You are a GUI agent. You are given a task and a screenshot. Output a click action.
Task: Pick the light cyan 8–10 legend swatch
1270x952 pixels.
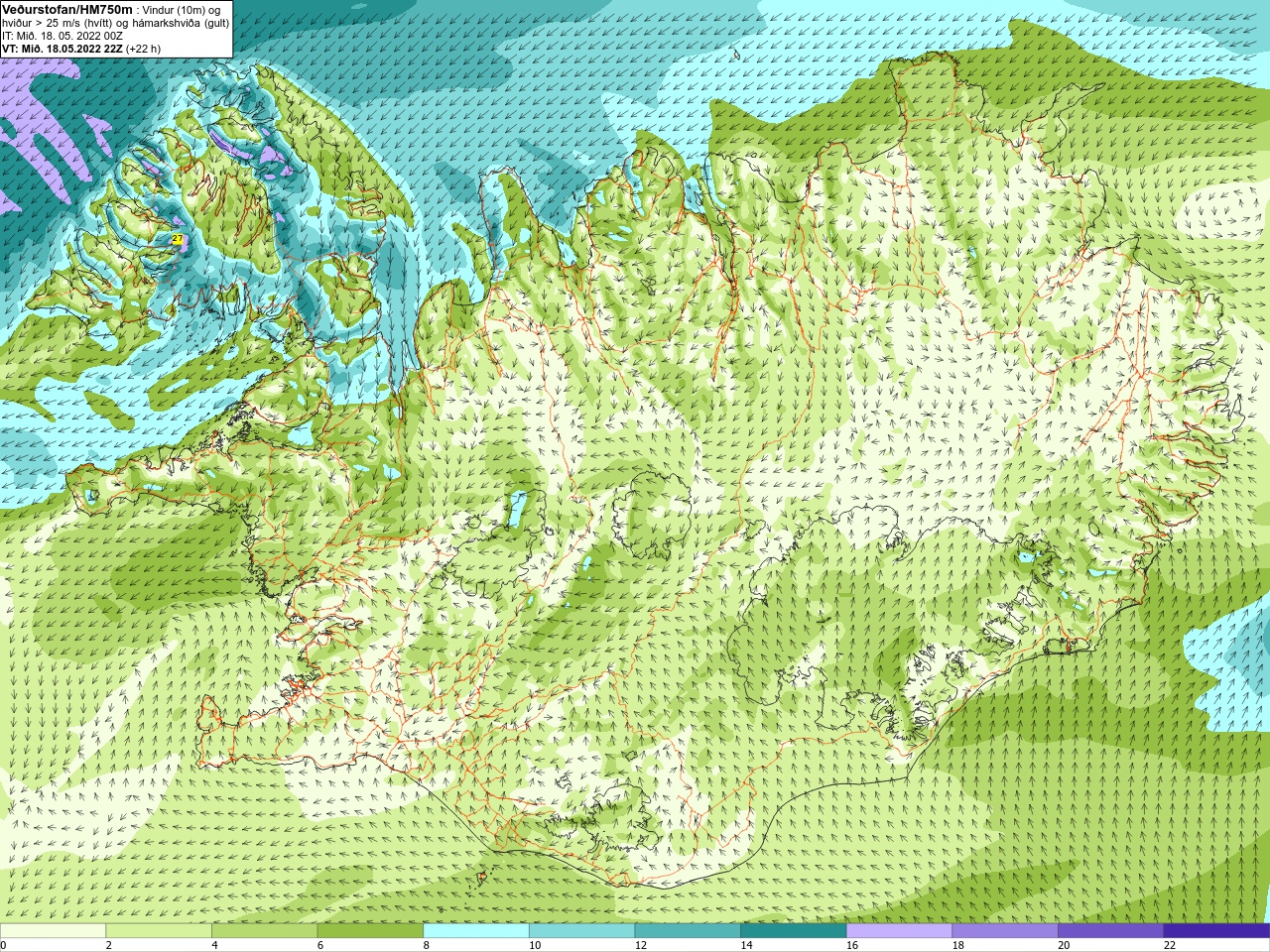476,931
